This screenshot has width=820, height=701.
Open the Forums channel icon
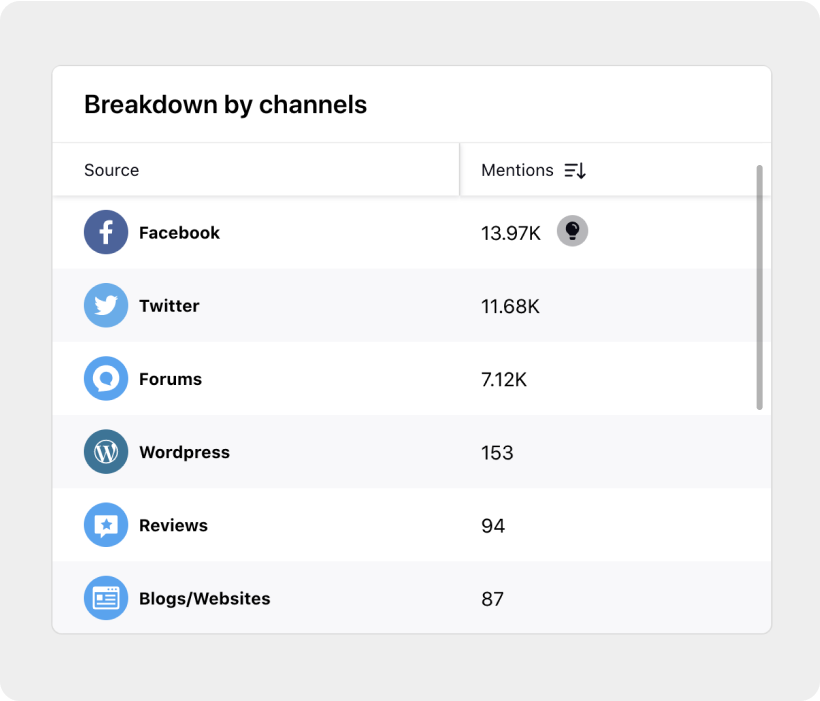(105, 378)
